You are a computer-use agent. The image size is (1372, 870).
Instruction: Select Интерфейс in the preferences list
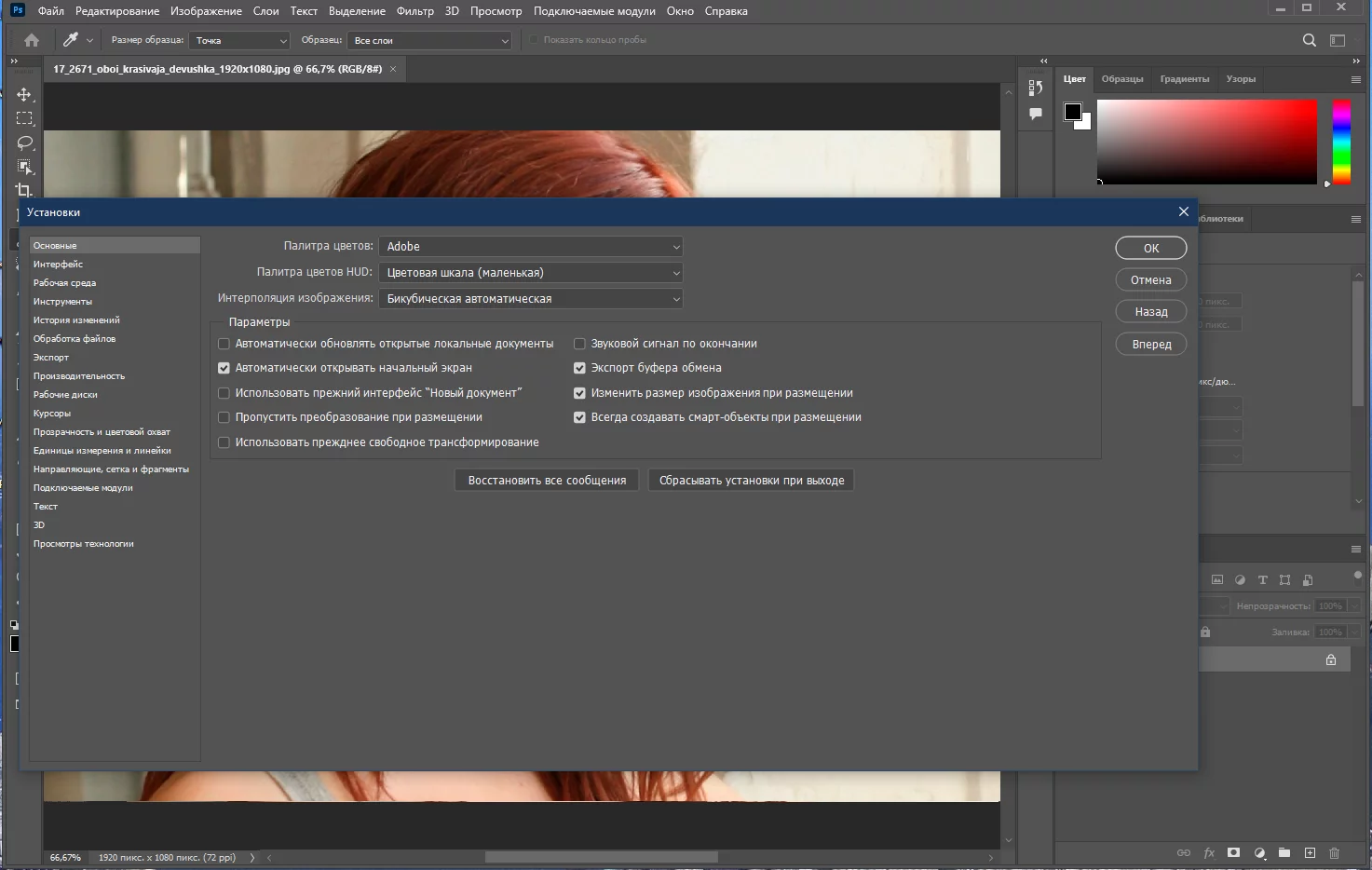click(x=58, y=265)
